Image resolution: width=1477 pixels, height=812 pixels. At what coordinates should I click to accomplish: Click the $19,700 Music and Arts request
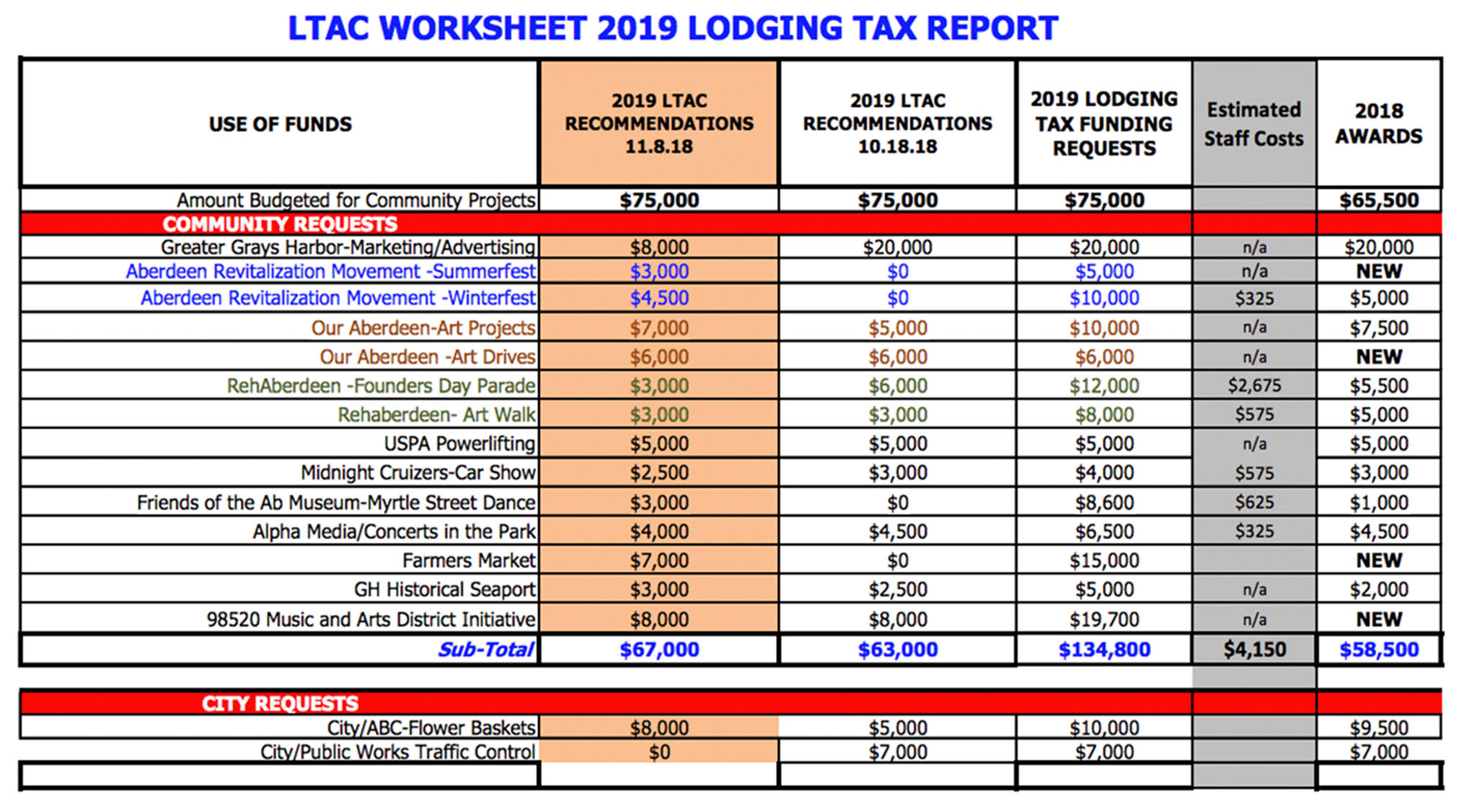[x=1103, y=619]
